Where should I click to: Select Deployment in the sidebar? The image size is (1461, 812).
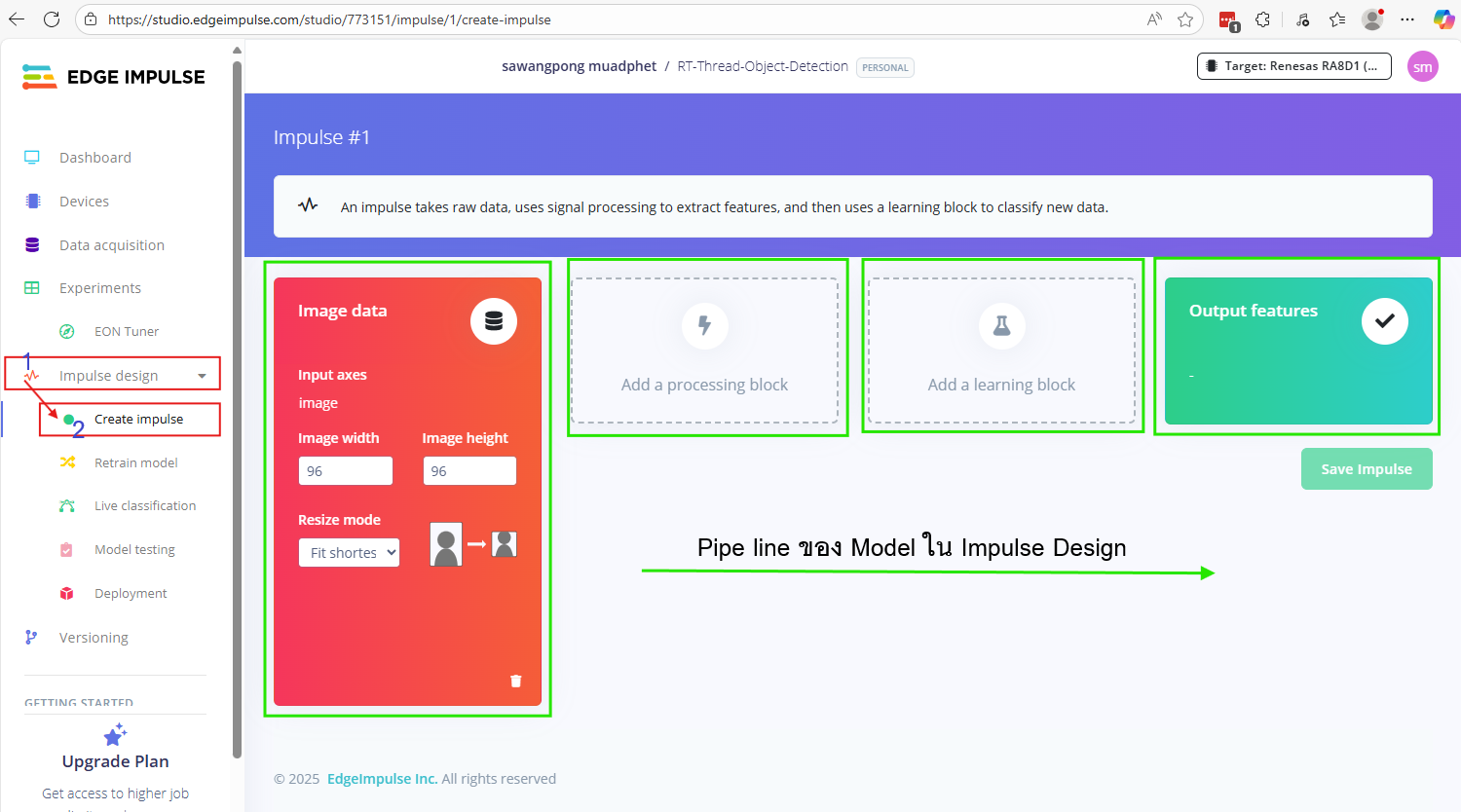(131, 594)
